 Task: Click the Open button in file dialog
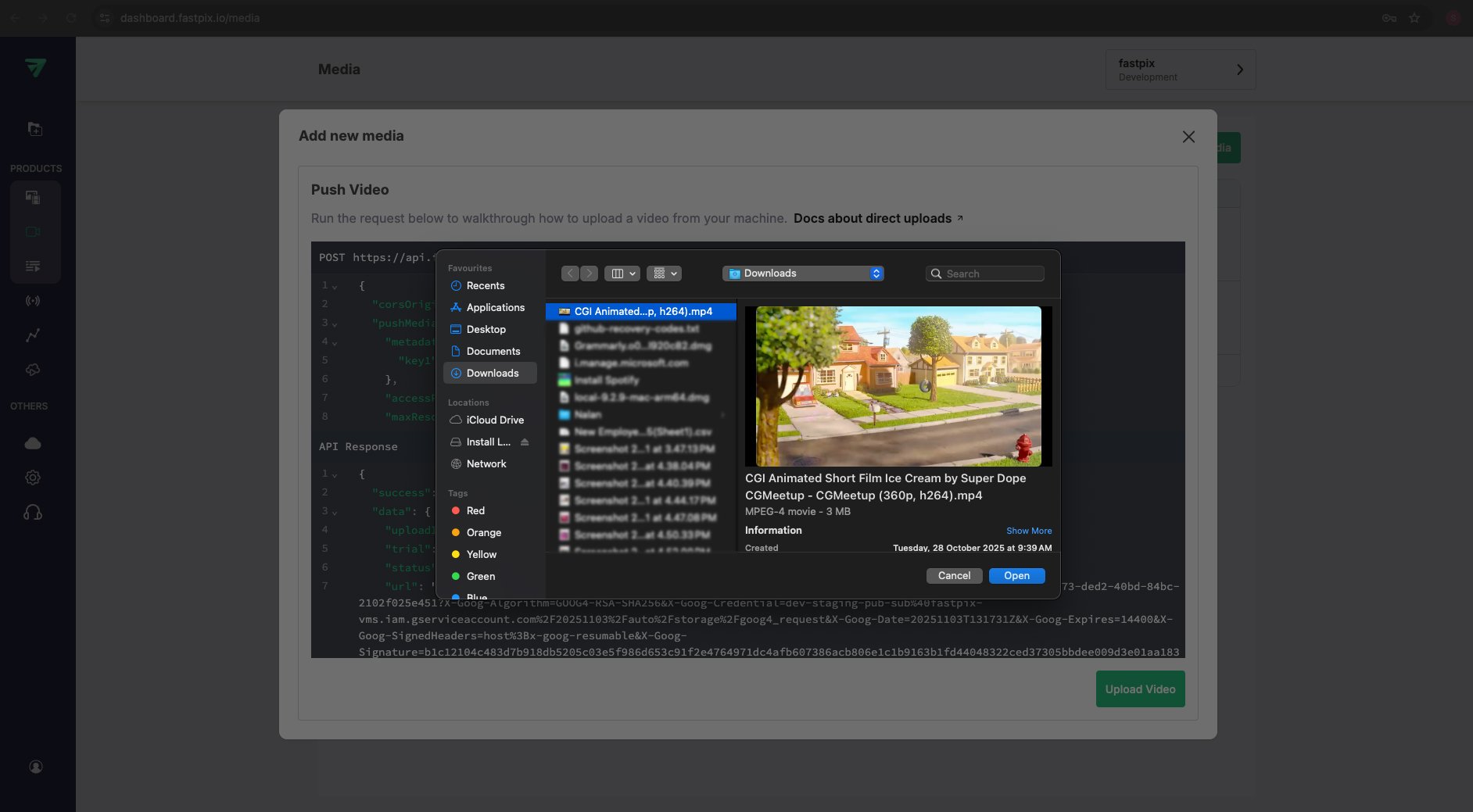(1016, 576)
